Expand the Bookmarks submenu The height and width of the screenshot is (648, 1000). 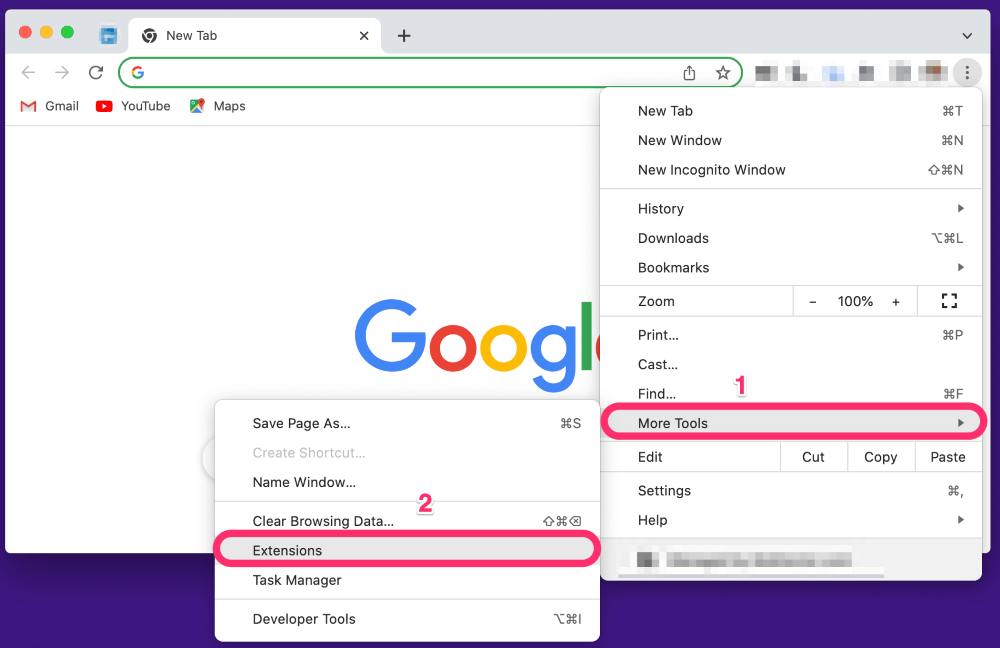pos(791,267)
